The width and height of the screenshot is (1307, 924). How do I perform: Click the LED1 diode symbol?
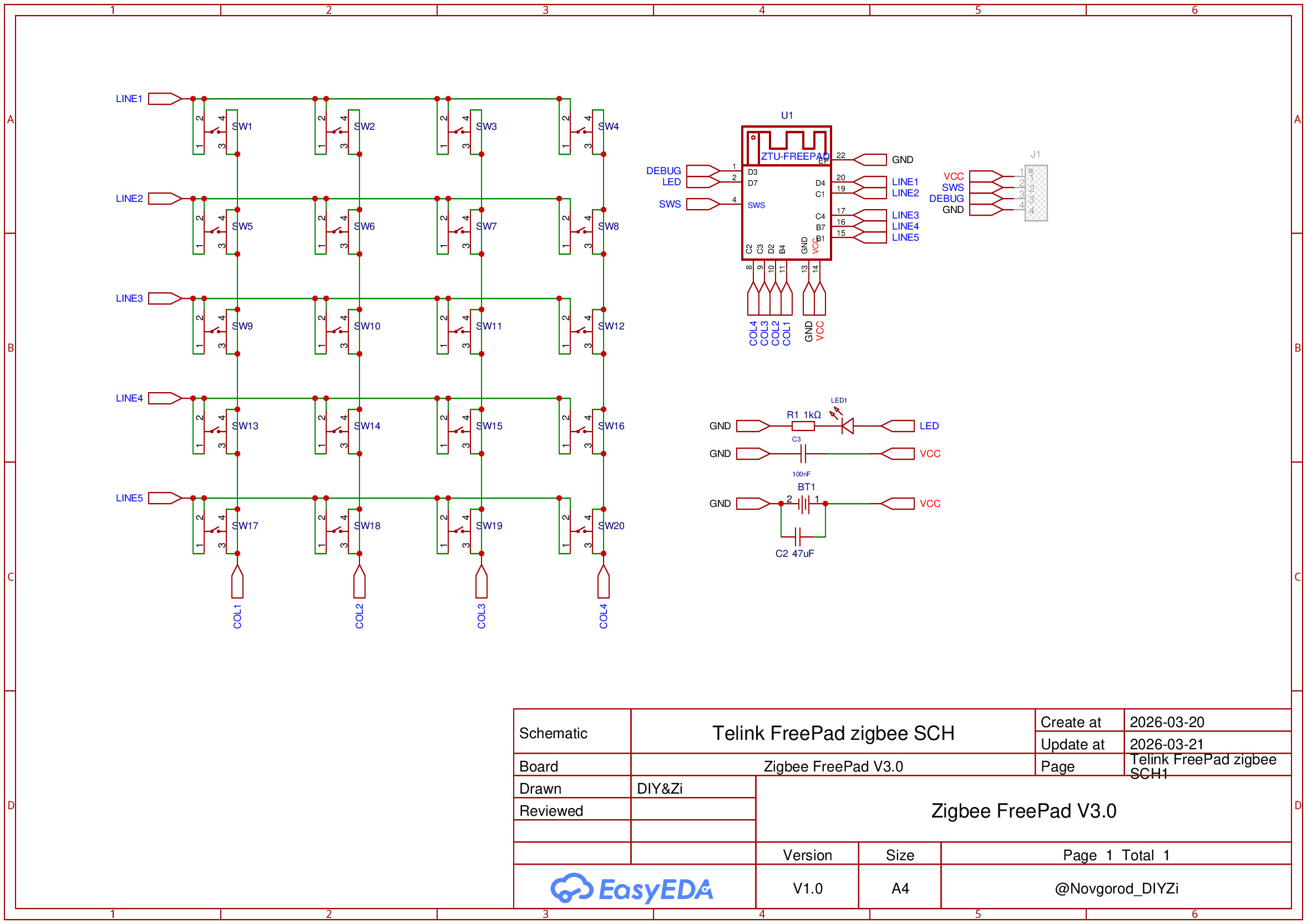pos(847,425)
